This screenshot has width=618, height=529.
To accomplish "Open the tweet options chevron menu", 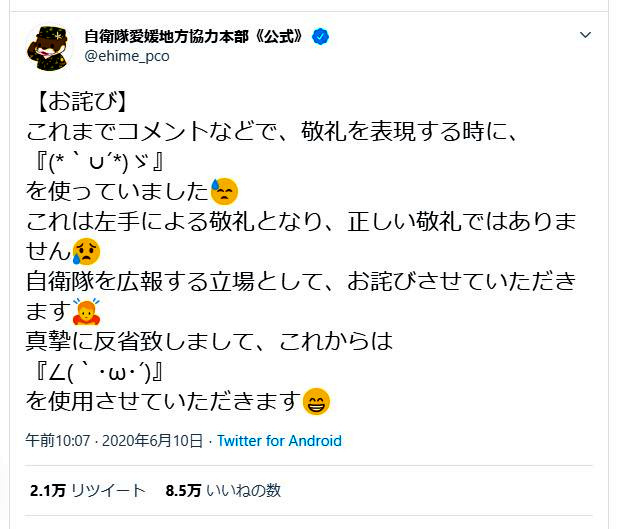I will [x=586, y=35].
